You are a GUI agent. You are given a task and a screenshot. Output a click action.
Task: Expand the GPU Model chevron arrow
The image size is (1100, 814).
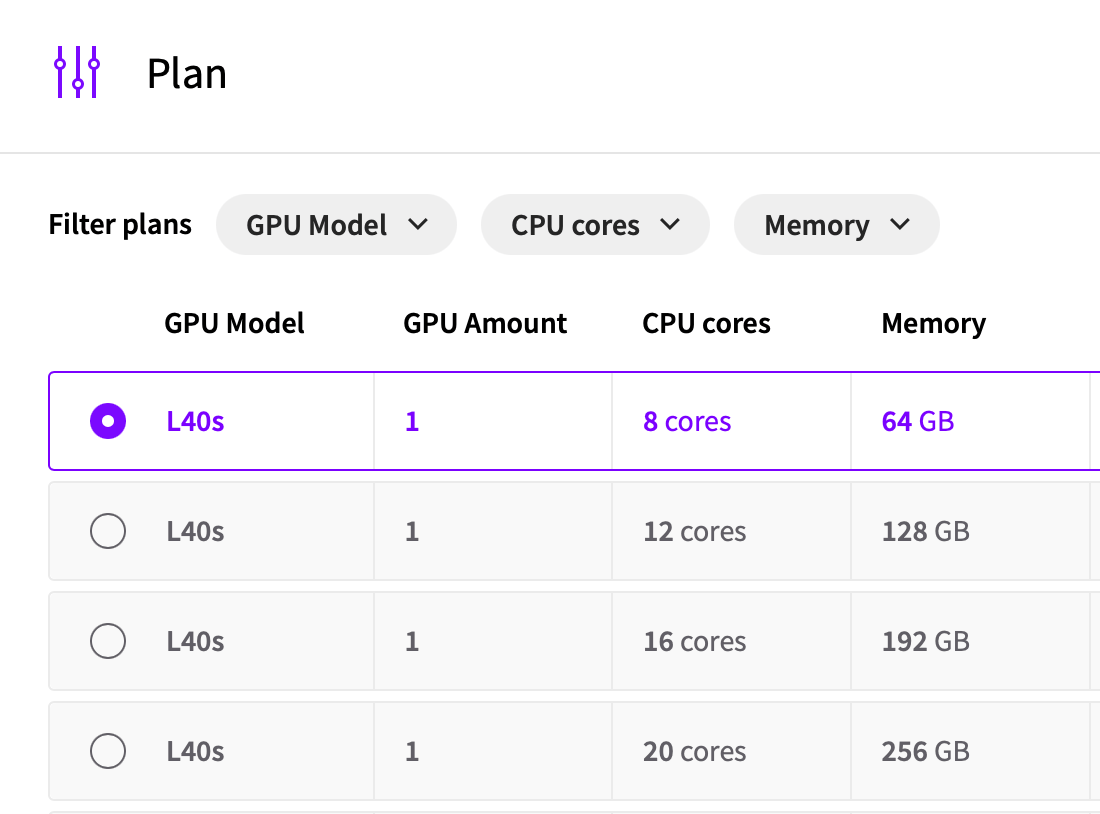tap(420, 225)
